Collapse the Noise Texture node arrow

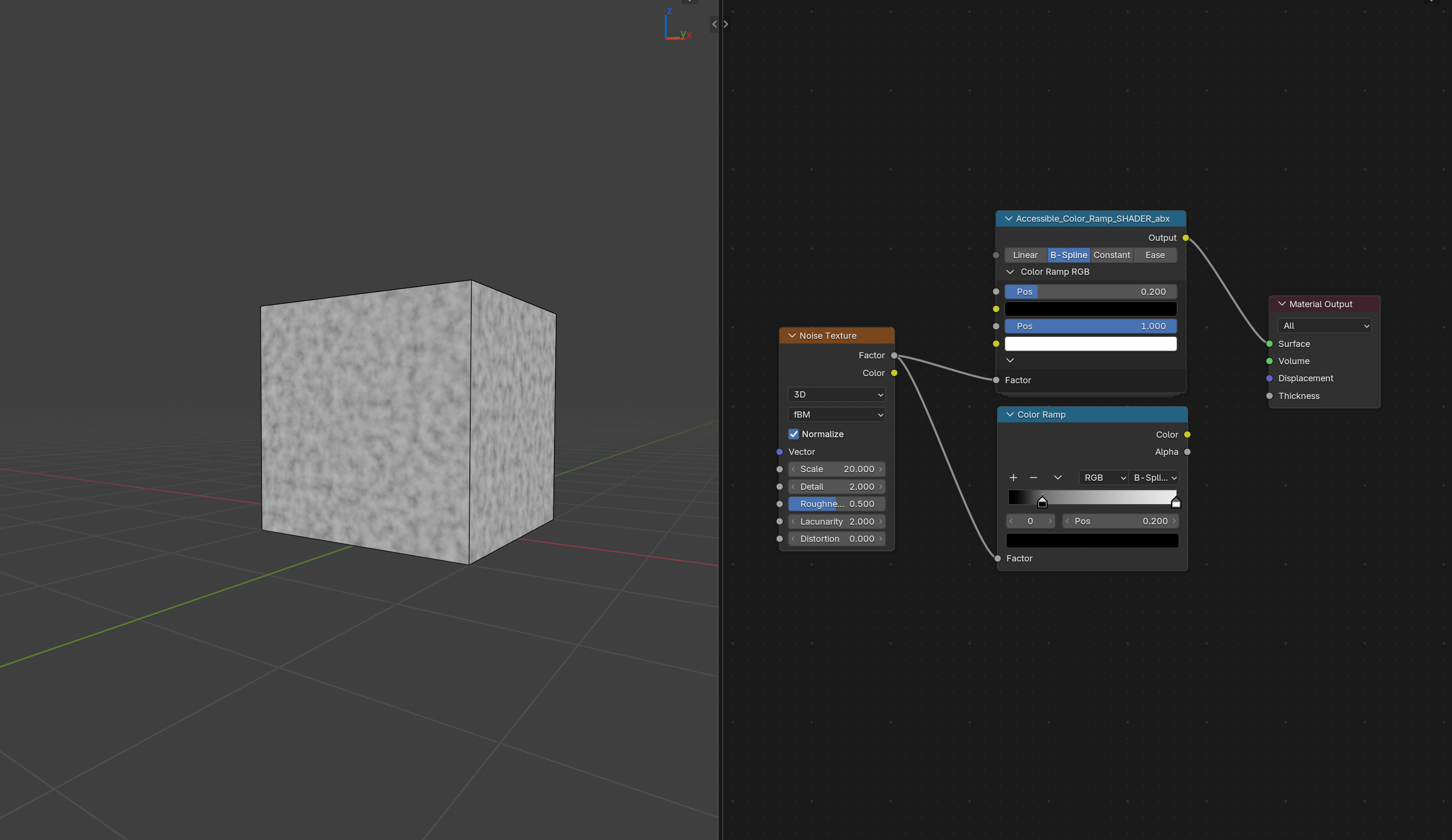tap(791, 335)
